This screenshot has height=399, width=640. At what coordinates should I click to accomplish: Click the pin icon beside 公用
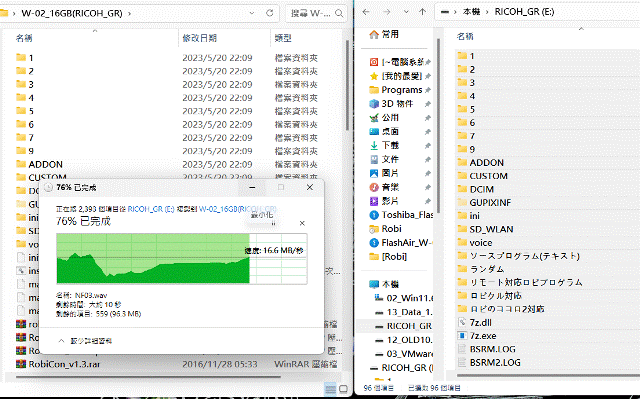[x=427, y=117]
